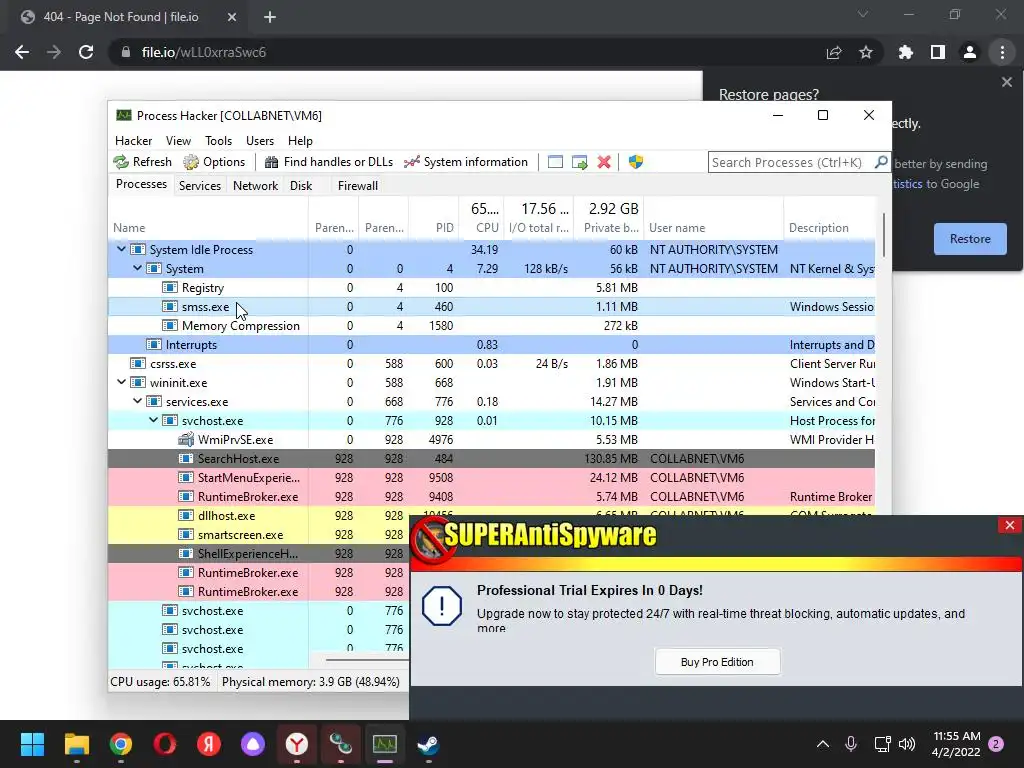Click the Search Processes input field

pos(790,162)
